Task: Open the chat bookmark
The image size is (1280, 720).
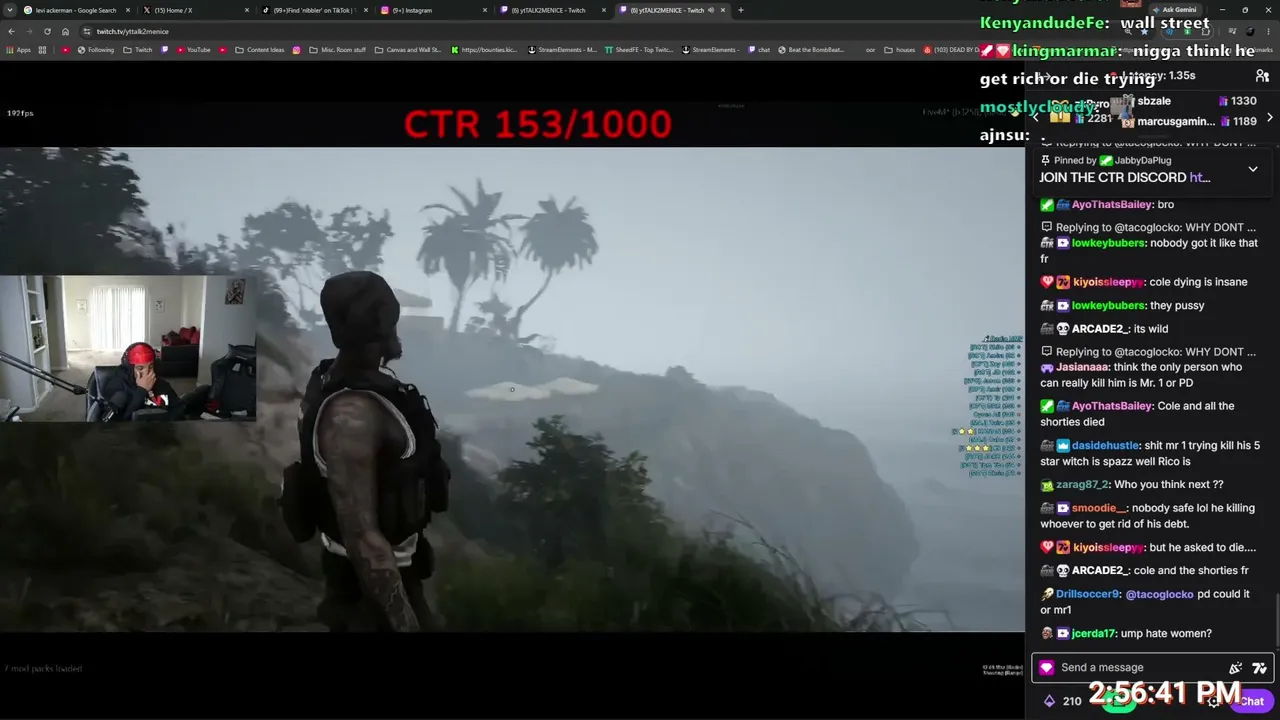Action: [x=759, y=50]
